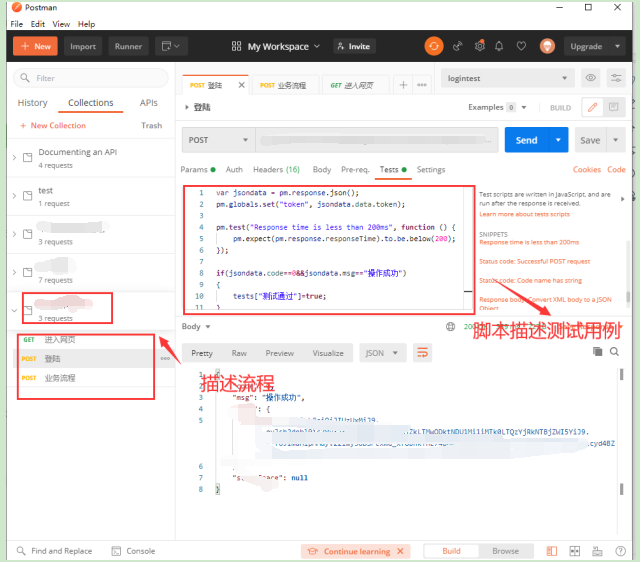This screenshot has width=640, height=562.
Task: Open the response Body dropdown
Action: (x=196, y=327)
